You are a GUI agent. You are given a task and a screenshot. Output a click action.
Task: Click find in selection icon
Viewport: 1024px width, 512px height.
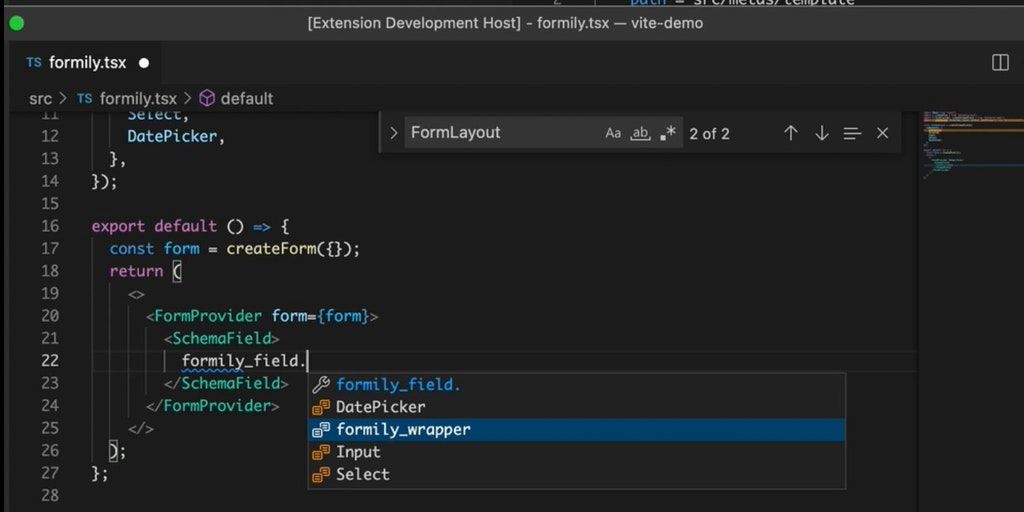point(852,133)
